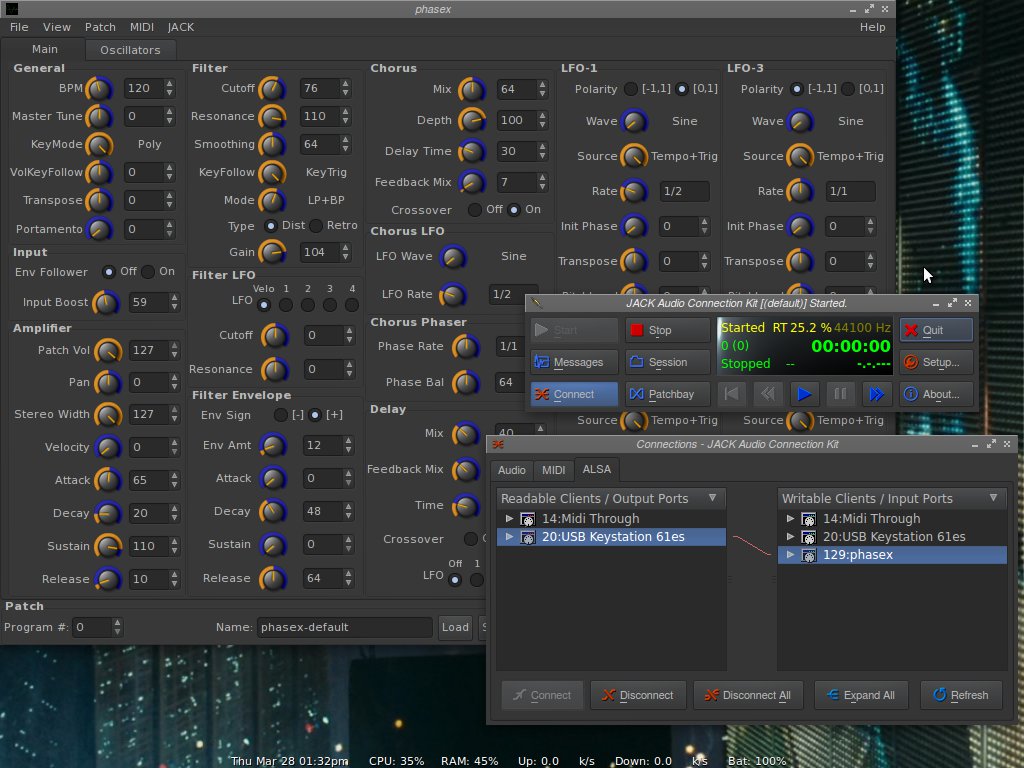1024x768 pixels.
Task: Set Chorus Crossover to Off
Action: pyautogui.click(x=475, y=210)
